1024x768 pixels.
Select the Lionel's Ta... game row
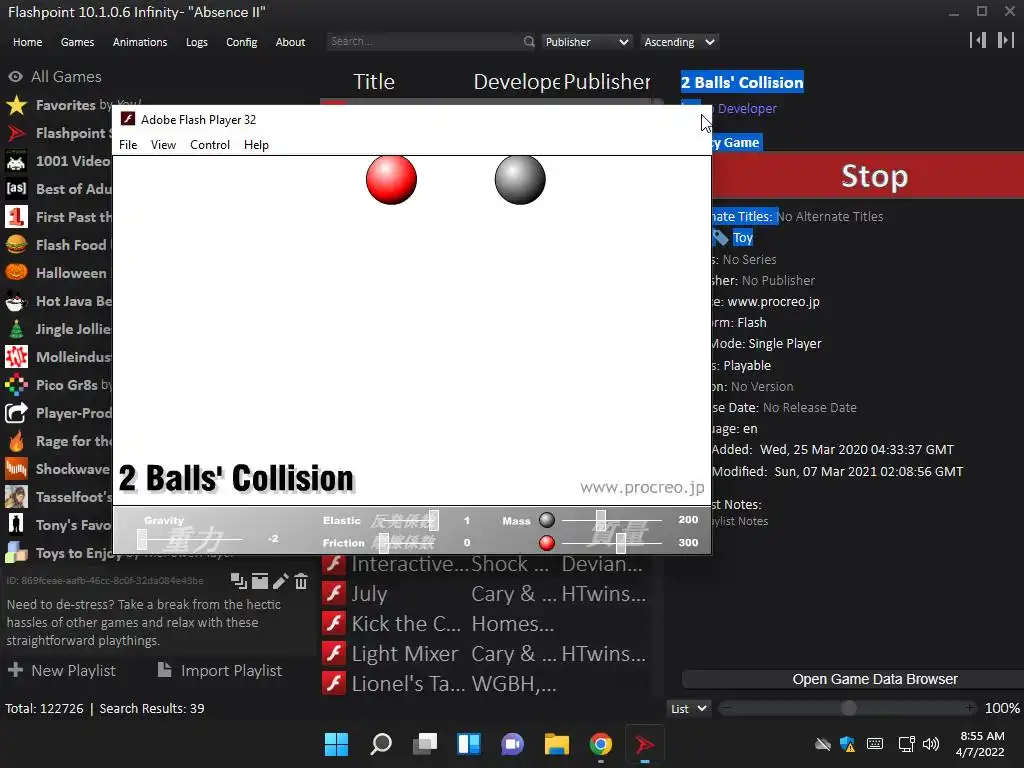coord(487,684)
